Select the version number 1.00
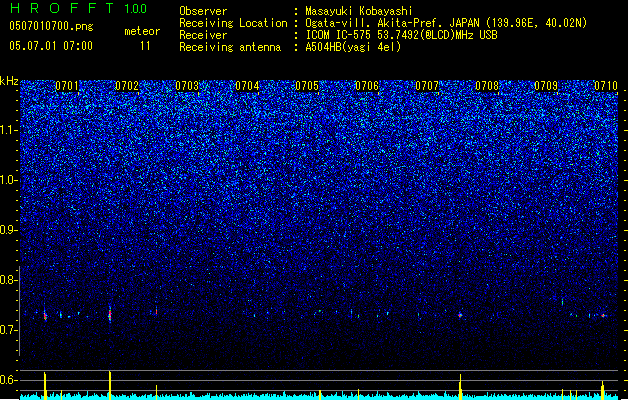The image size is (629, 400). pyautogui.click(x=135, y=9)
